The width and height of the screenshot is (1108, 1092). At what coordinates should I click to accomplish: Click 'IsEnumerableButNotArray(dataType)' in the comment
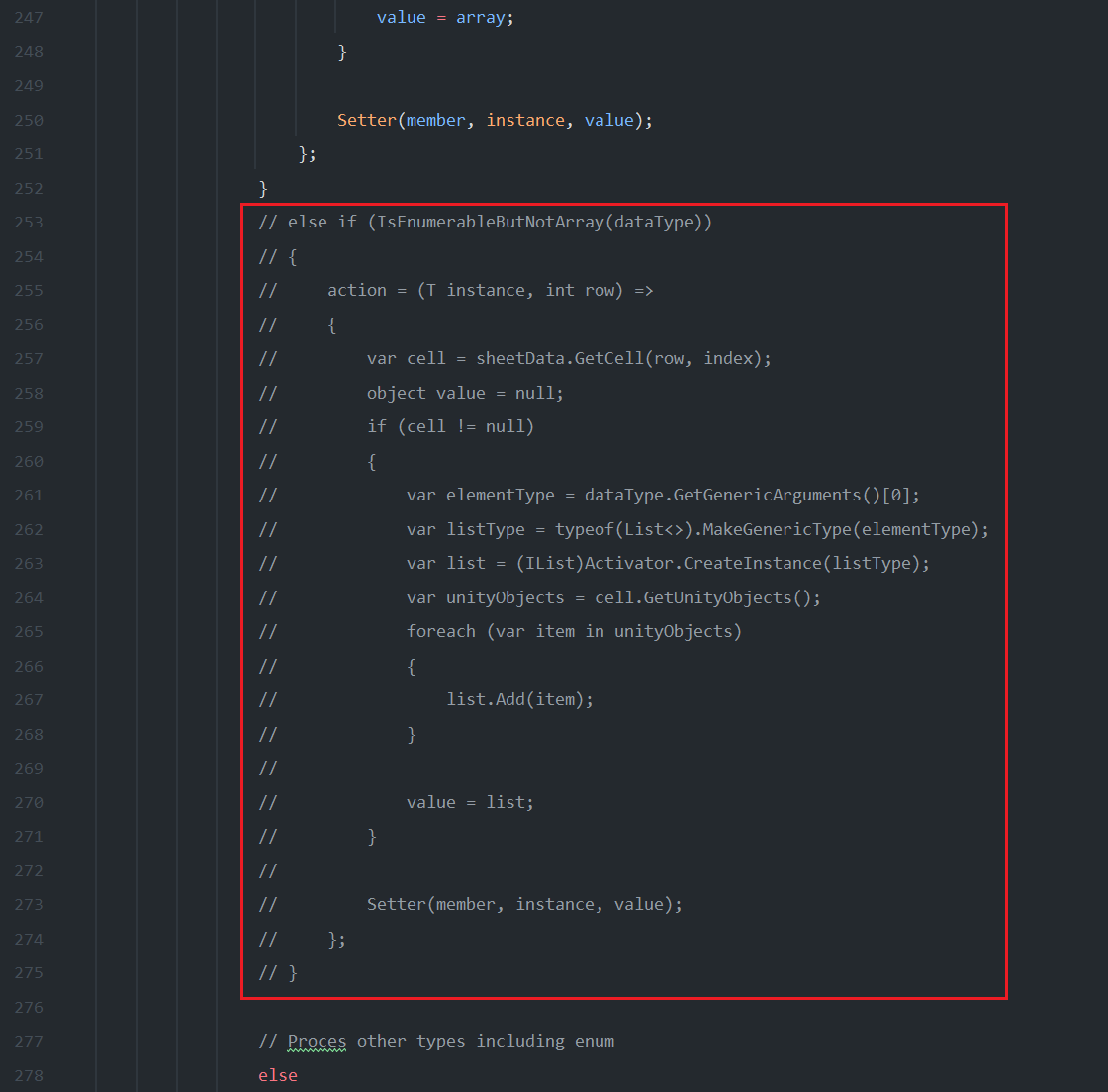539,223
